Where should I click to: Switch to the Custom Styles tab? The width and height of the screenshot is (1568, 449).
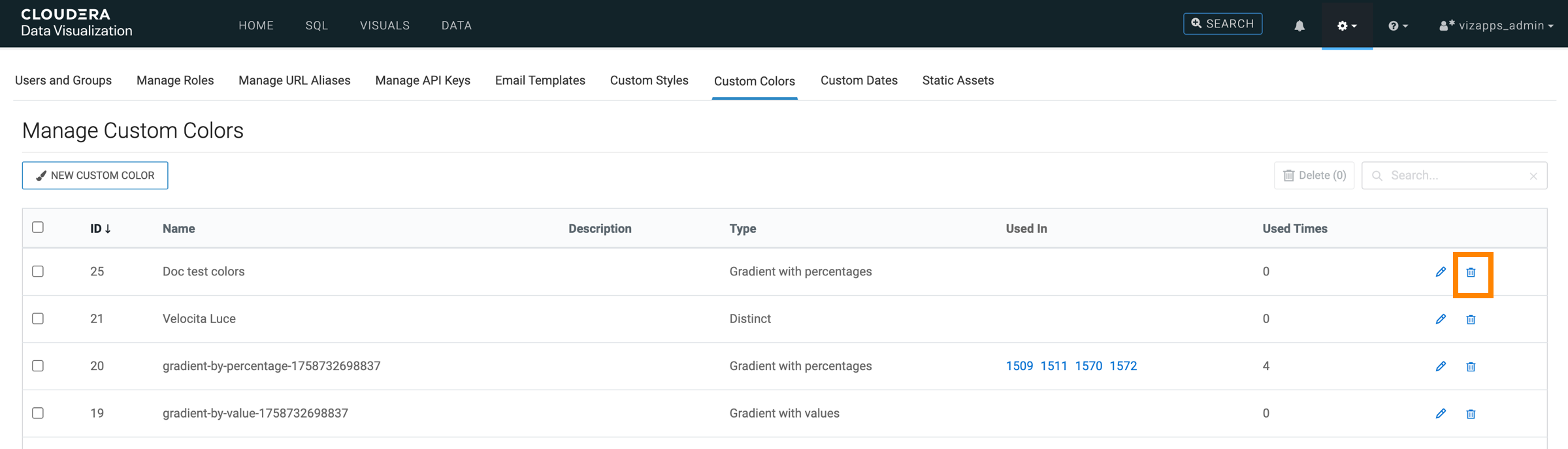649,80
